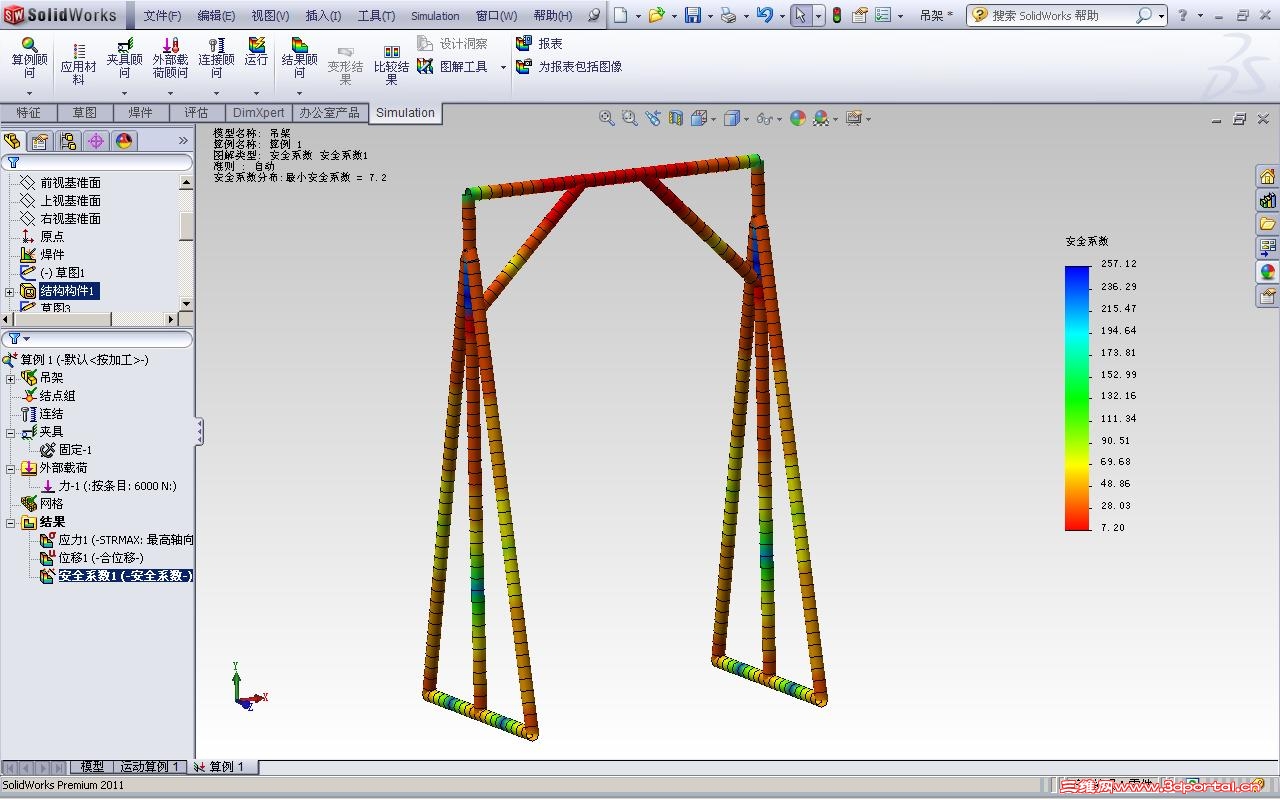Save the current document
The height and width of the screenshot is (800, 1280).
(692, 15)
